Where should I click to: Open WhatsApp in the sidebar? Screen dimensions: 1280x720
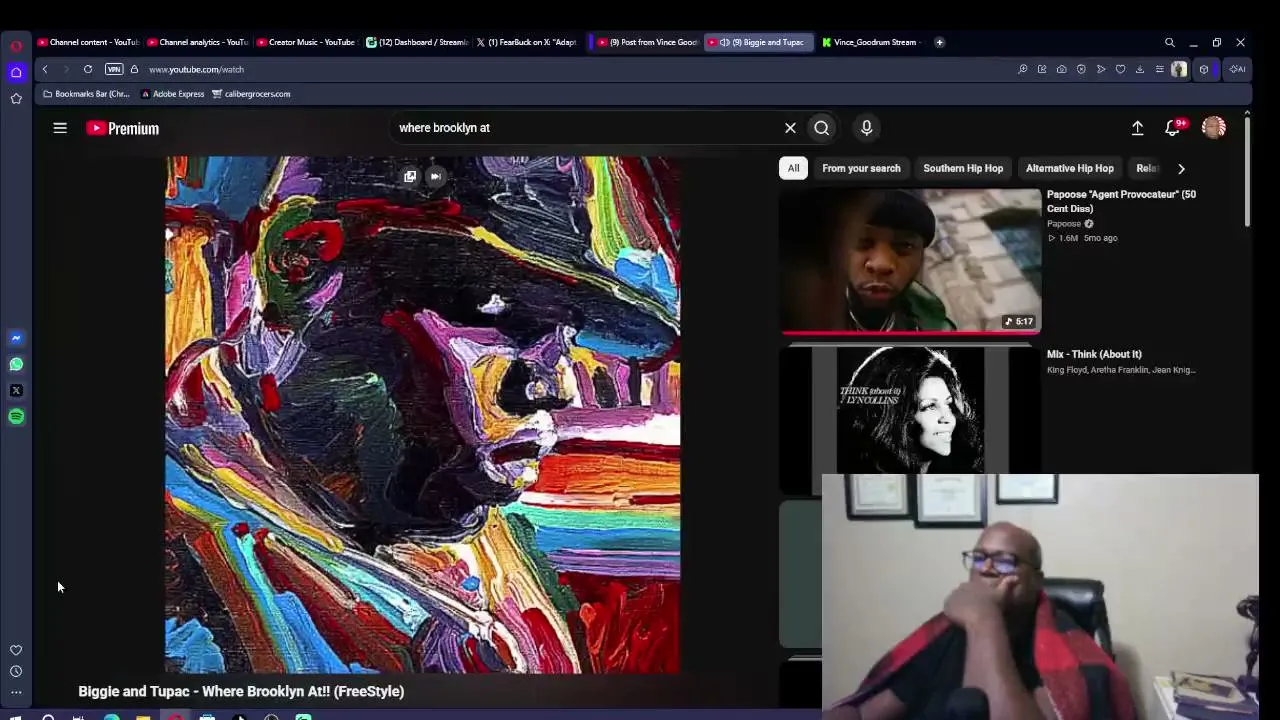click(16, 364)
